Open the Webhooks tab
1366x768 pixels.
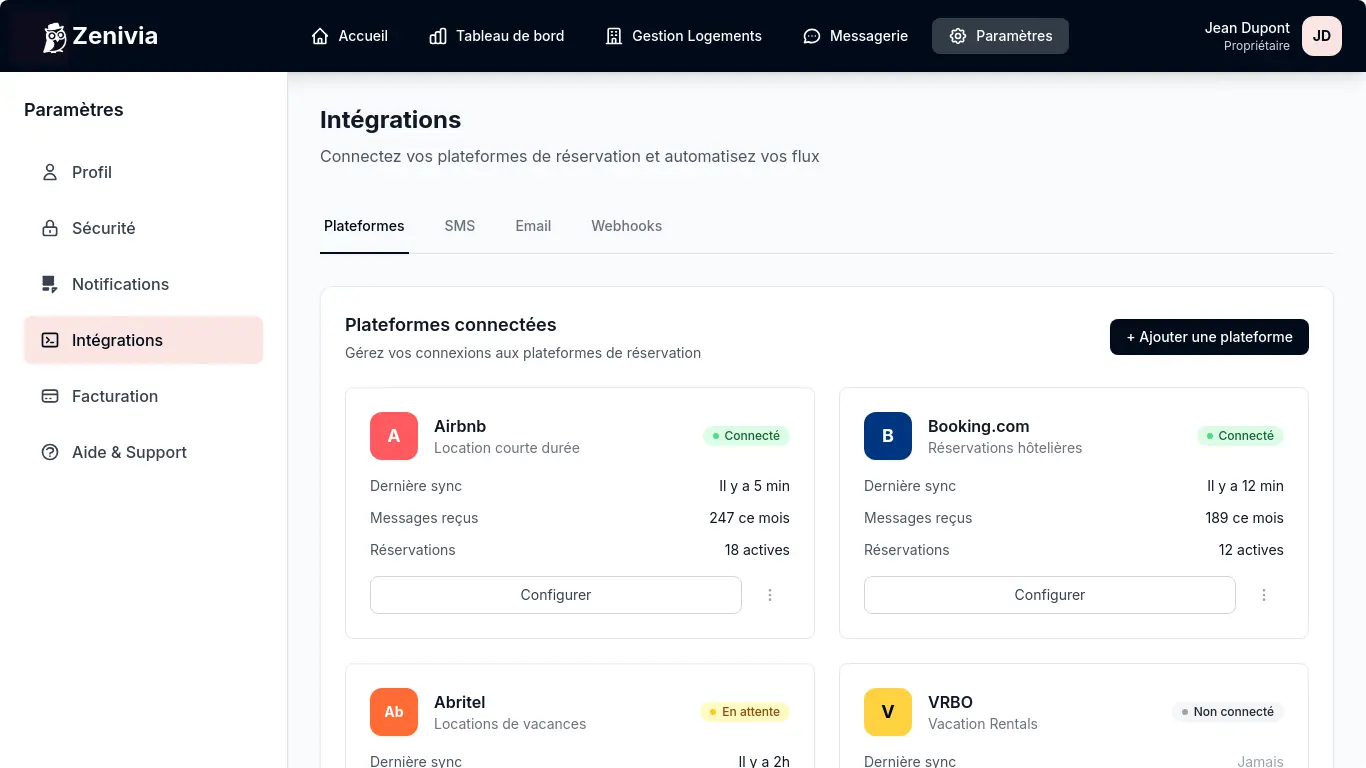pyautogui.click(x=626, y=226)
